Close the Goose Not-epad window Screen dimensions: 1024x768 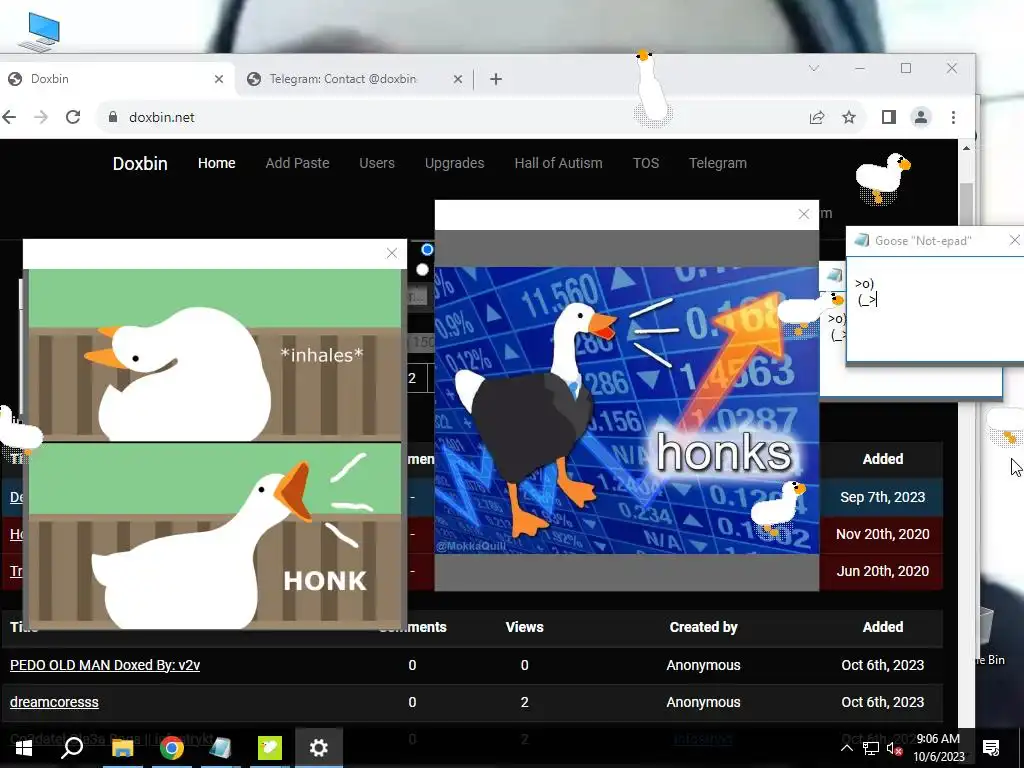[1014, 240]
